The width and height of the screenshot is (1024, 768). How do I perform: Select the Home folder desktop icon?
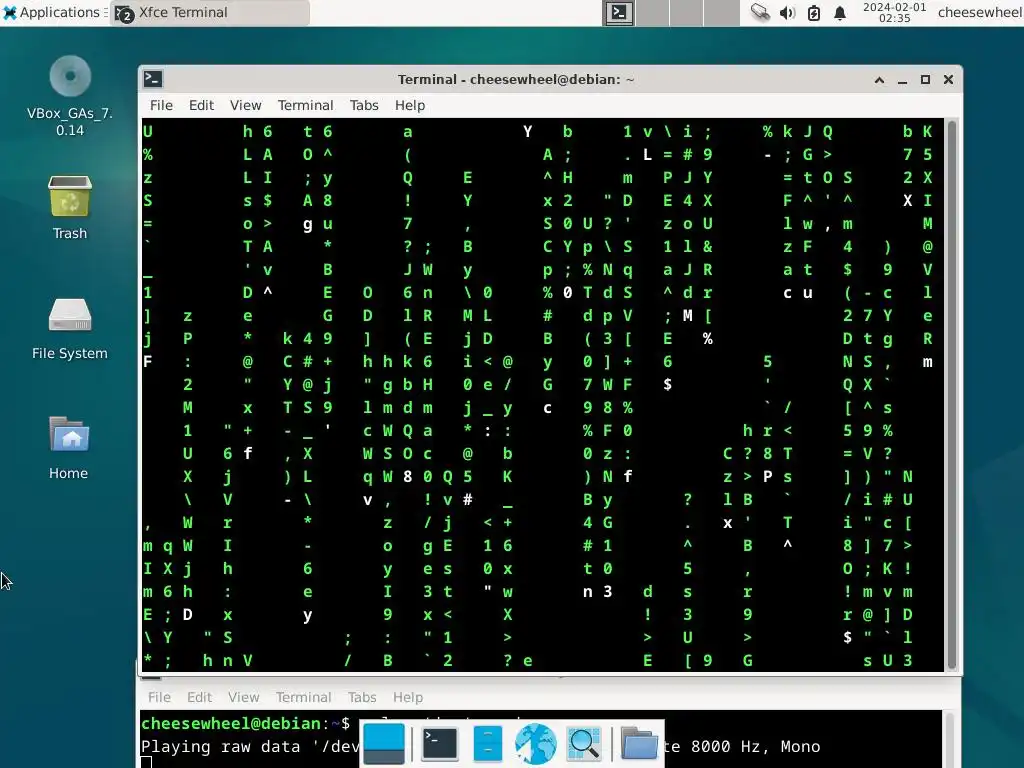(69, 448)
